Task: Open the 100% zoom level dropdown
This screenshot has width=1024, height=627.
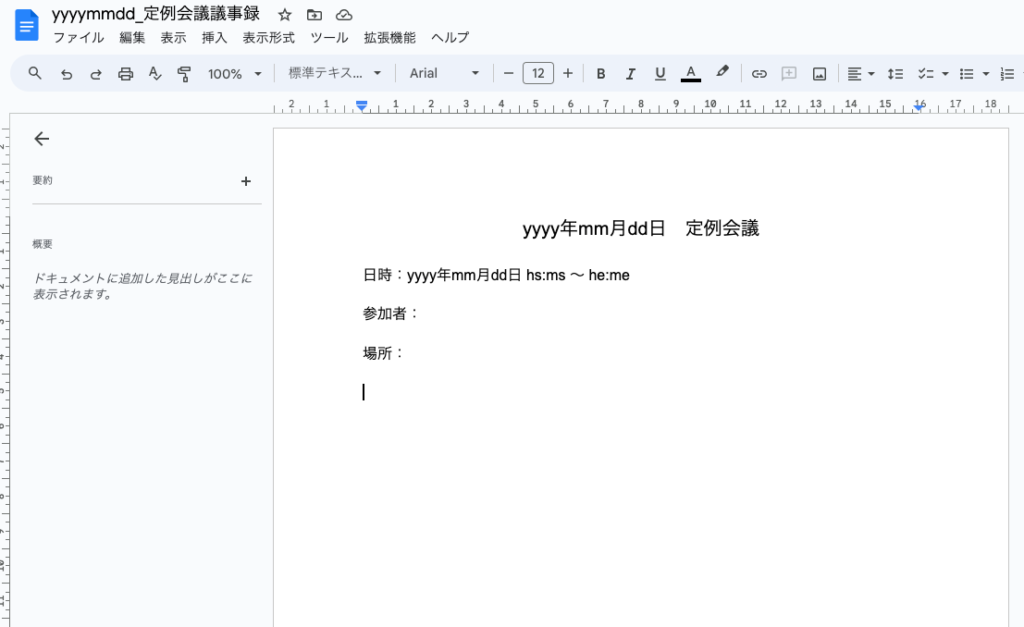Action: pos(234,74)
